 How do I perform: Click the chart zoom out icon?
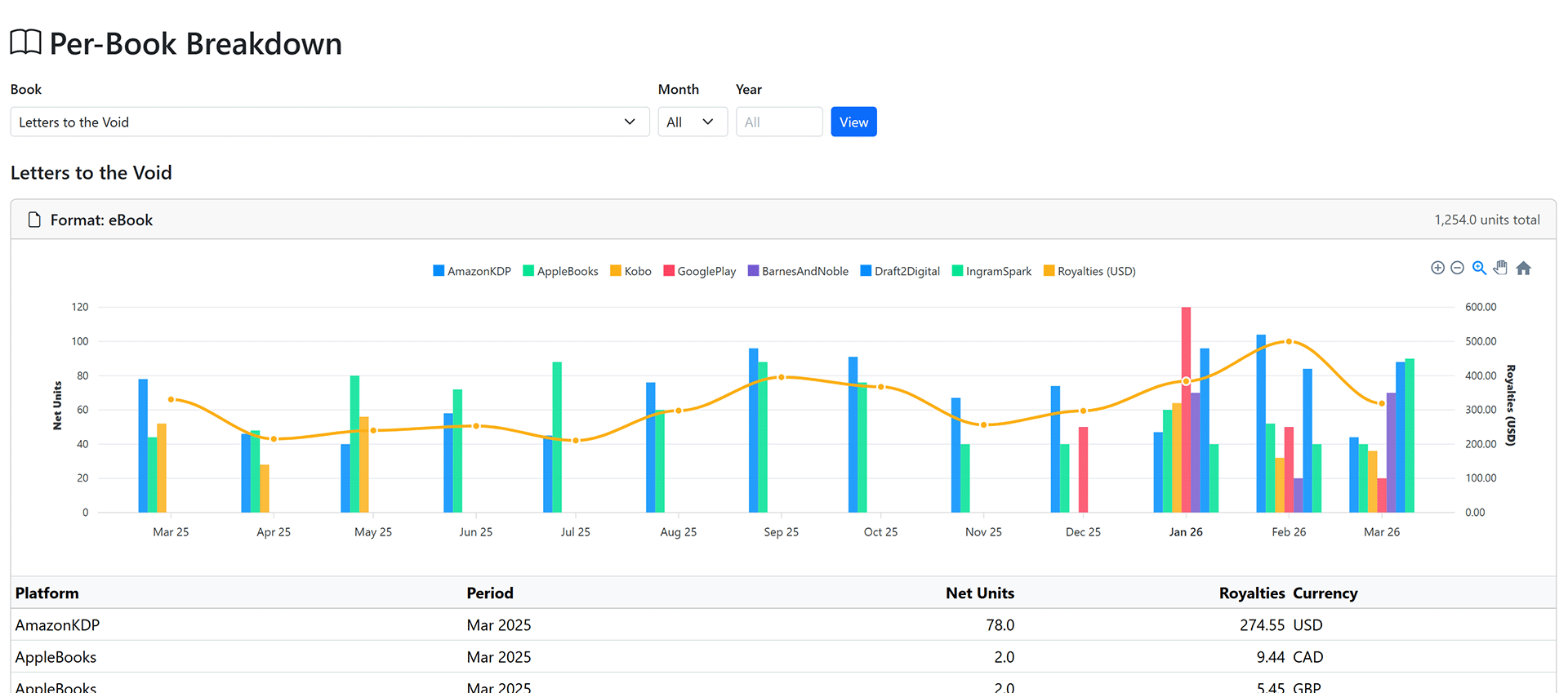coord(1457,268)
